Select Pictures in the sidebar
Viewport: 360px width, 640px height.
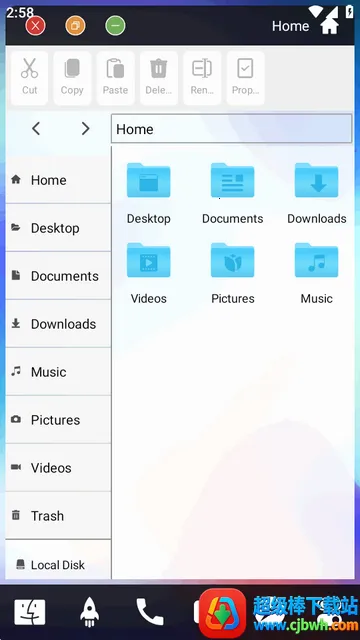tap(58, 420)
